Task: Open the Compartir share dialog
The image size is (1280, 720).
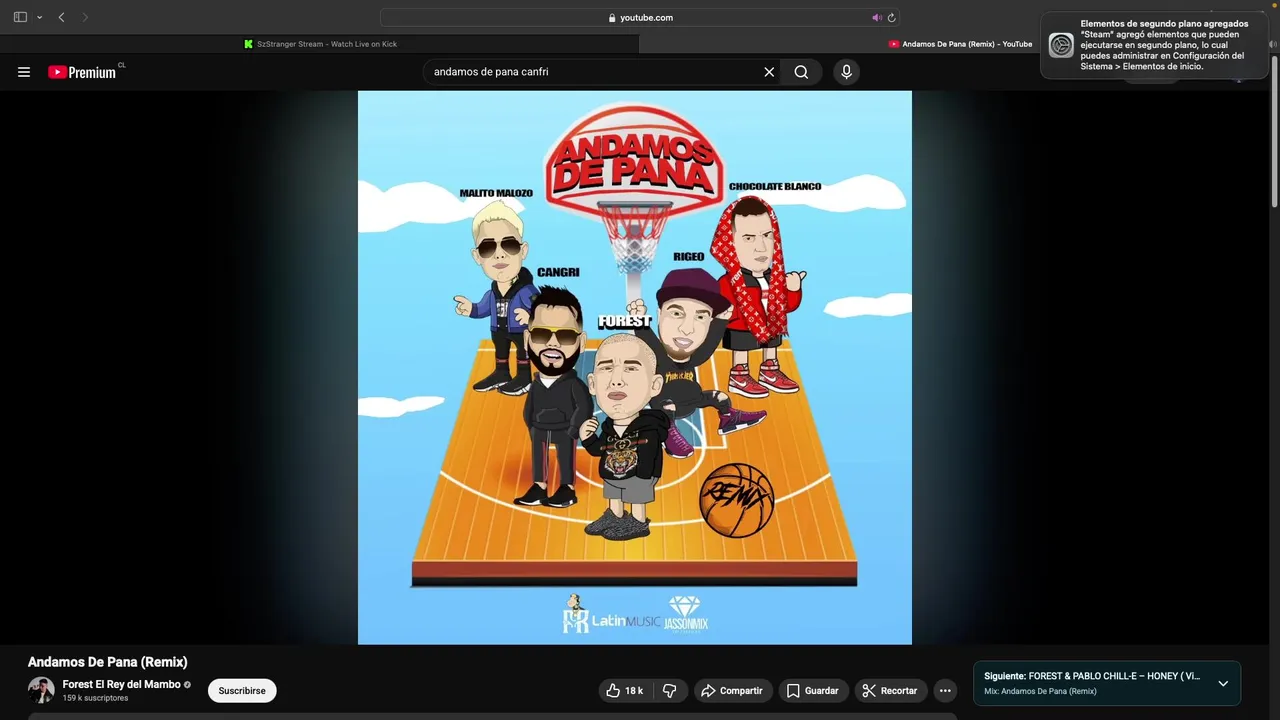Action: (x=732, y=690)
